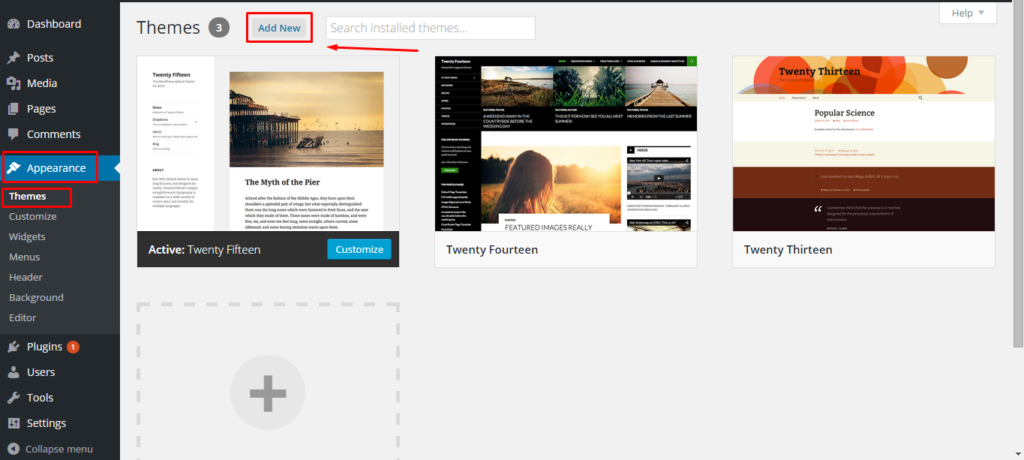Click the Media library icon
Viewport: 1024px width, 460px height.
click(13, 83)
